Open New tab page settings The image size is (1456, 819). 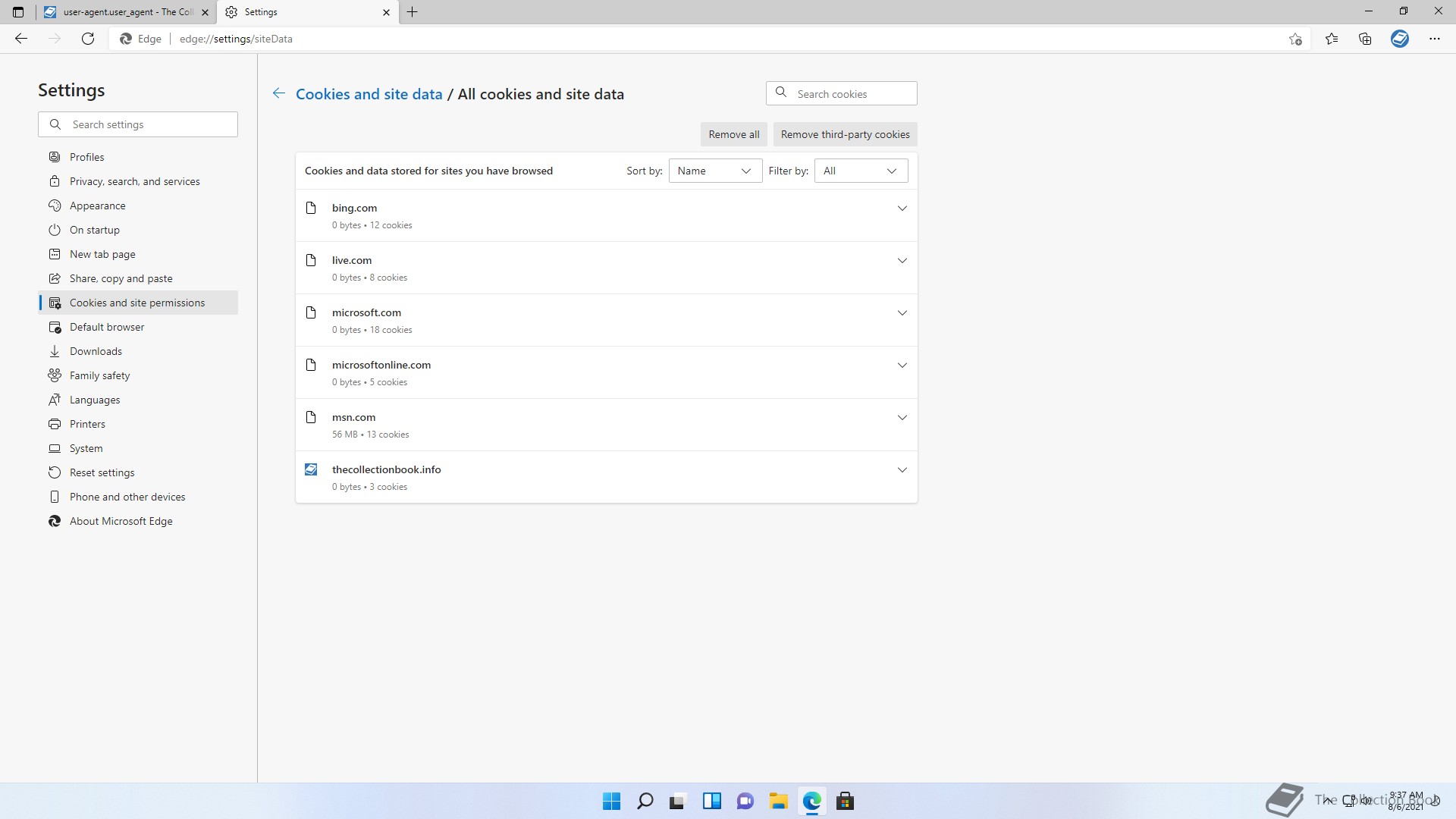138,254
